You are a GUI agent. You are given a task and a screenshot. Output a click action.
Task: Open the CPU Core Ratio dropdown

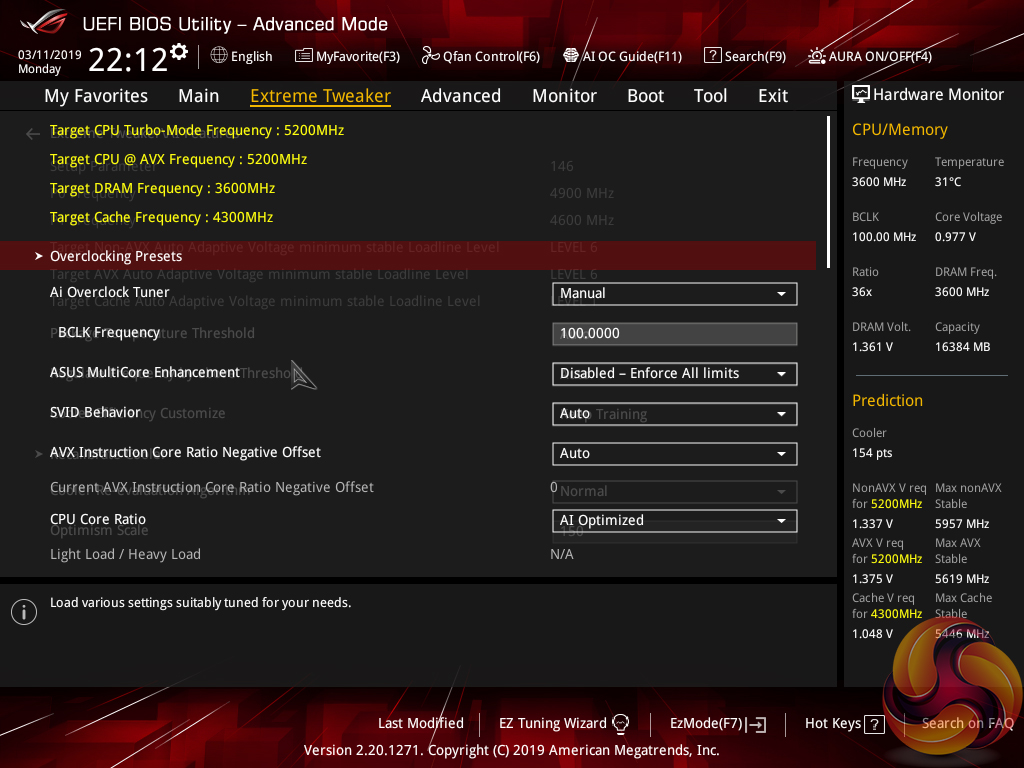click(x=674, y=521)
